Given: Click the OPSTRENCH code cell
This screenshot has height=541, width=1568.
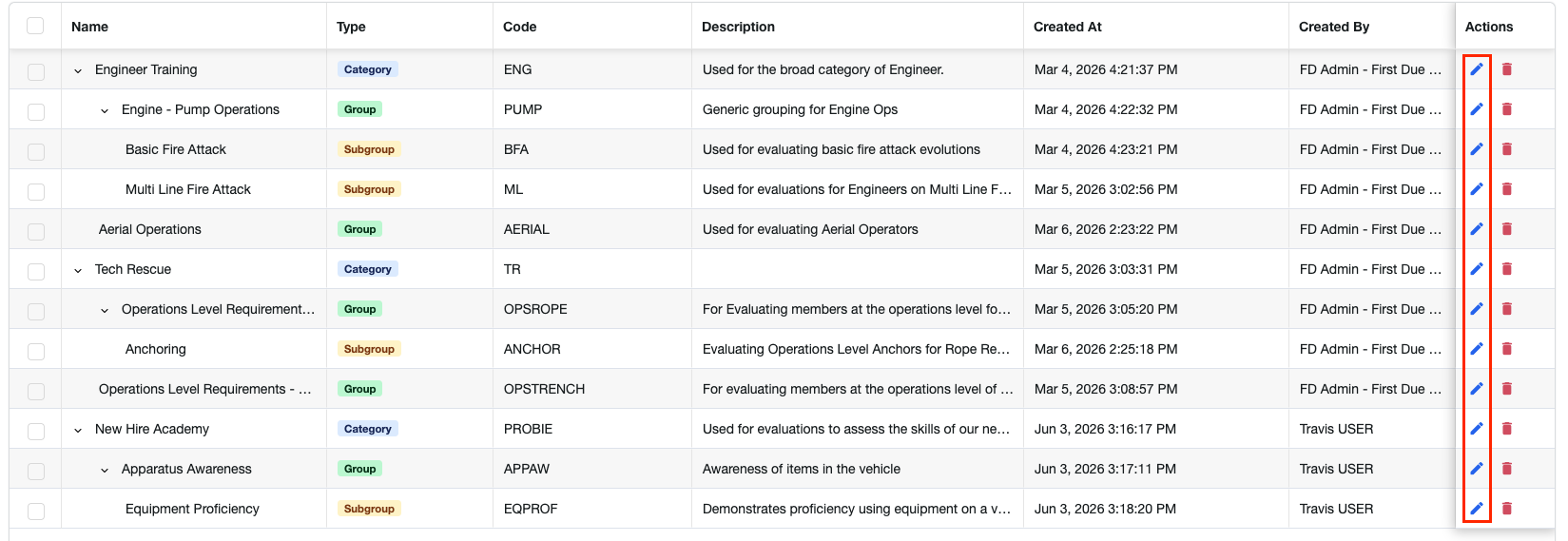Looking at the screenshot, I should (544, 389).
